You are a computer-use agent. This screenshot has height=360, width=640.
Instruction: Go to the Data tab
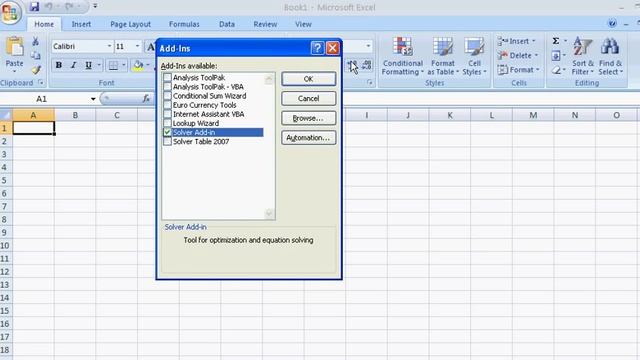pyautogui.click(x=227, y=24)
